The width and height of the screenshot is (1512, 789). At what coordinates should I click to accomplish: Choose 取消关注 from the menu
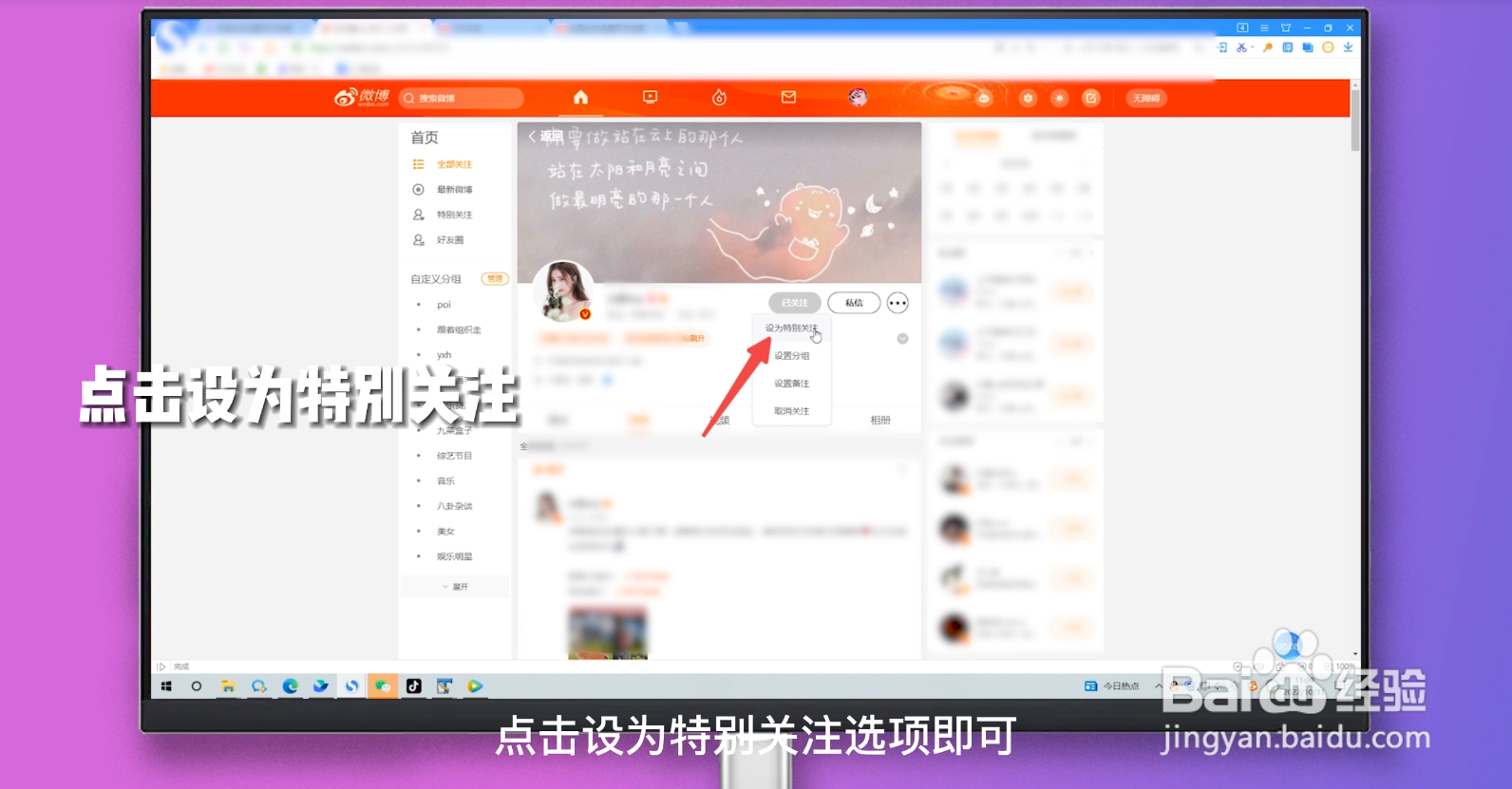pos(791,411)
